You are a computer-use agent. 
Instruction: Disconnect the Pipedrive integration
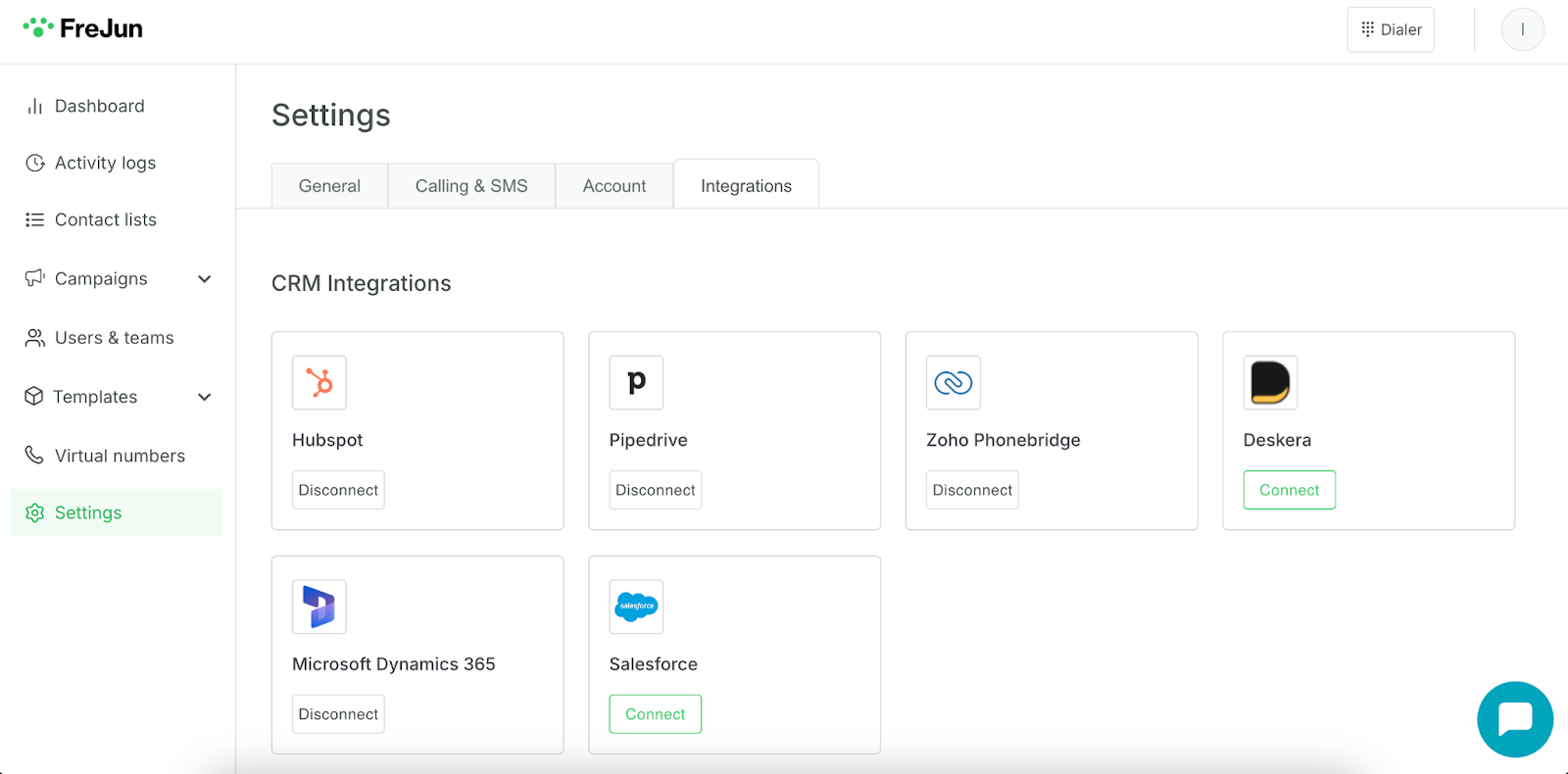click(x=656, y=490)
